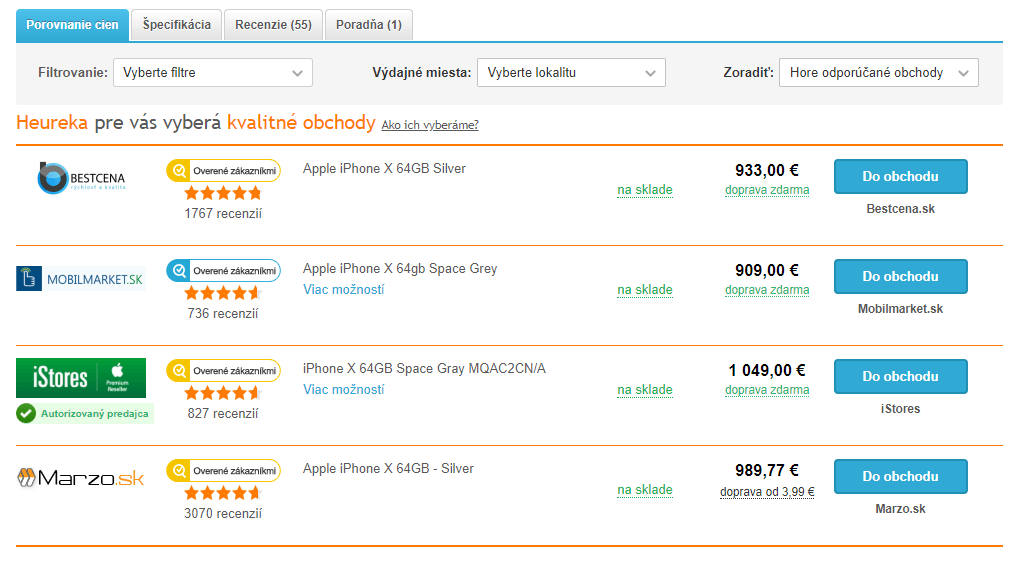Open the Vyberte filtre dropdown

point(213,73)
